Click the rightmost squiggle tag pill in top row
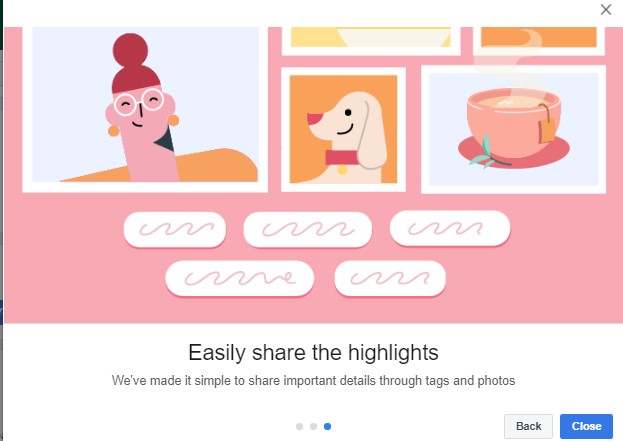Screen dimensions: 623x441 coord(450,228)
